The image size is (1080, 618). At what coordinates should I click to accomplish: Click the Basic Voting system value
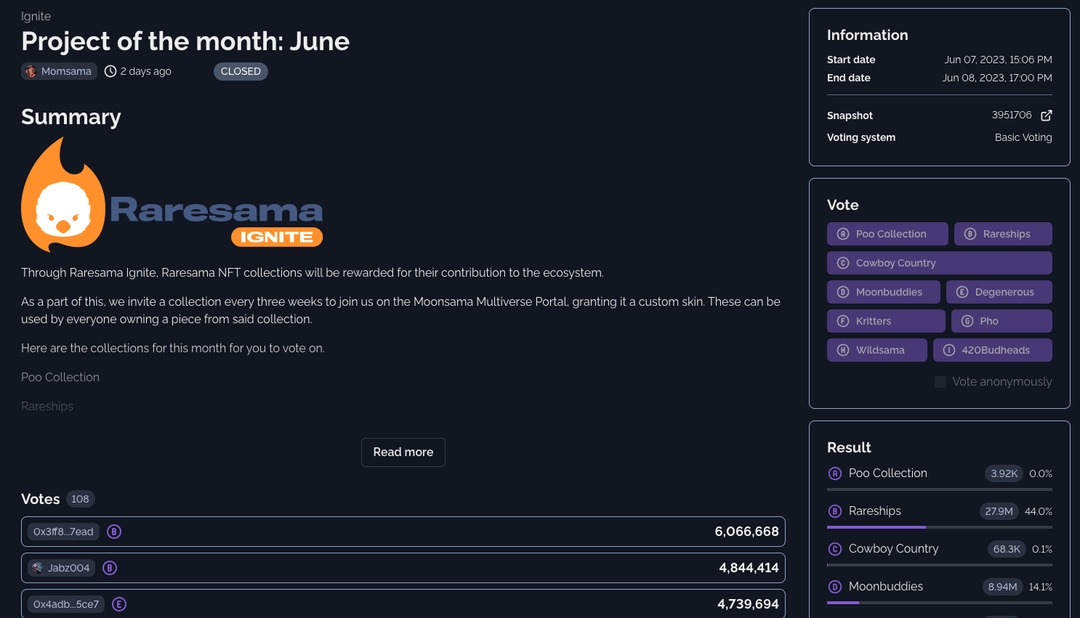click(1023, 137)
